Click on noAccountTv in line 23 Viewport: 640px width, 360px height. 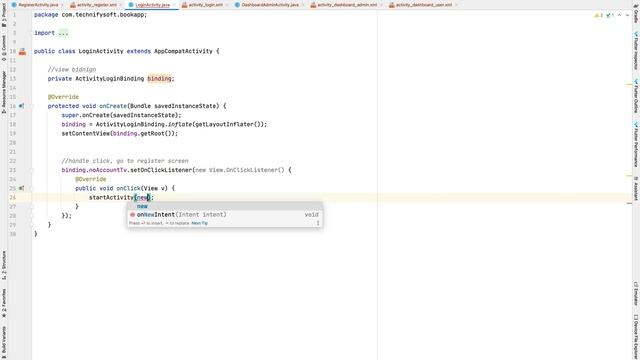point(108,170)
